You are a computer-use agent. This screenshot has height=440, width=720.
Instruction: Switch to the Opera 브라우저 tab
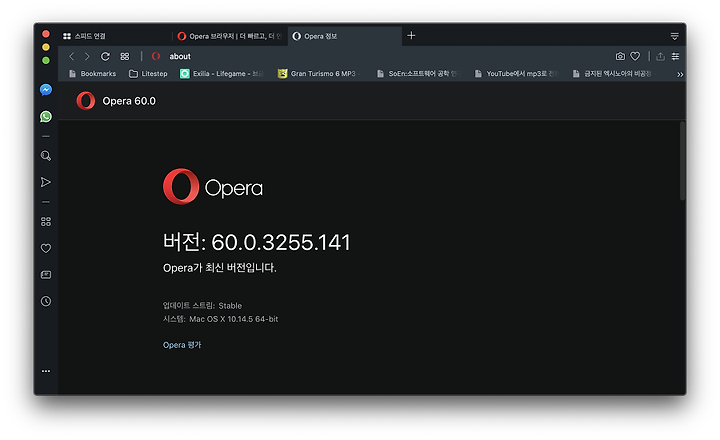pos(230,36)
